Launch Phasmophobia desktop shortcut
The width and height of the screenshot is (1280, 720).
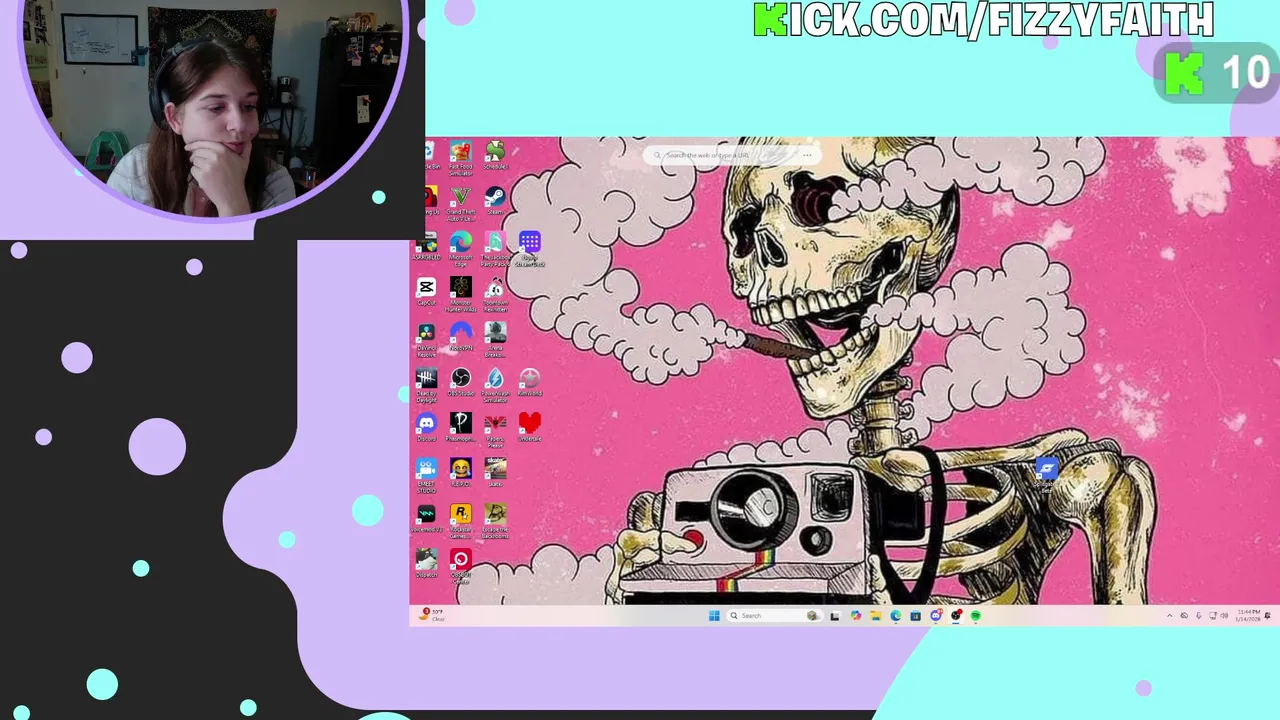[x=460, y=427]
